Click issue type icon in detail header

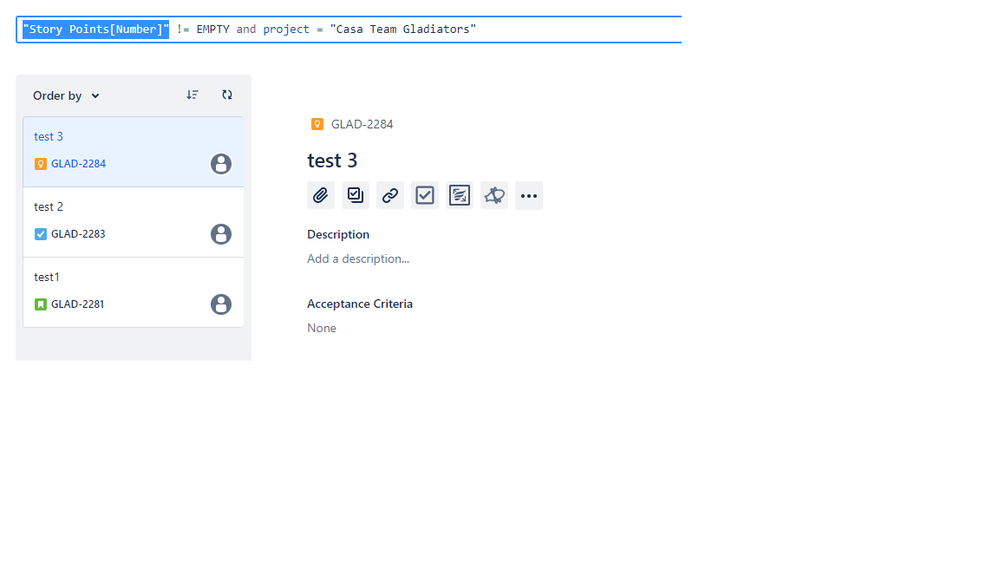coord(317,124)
